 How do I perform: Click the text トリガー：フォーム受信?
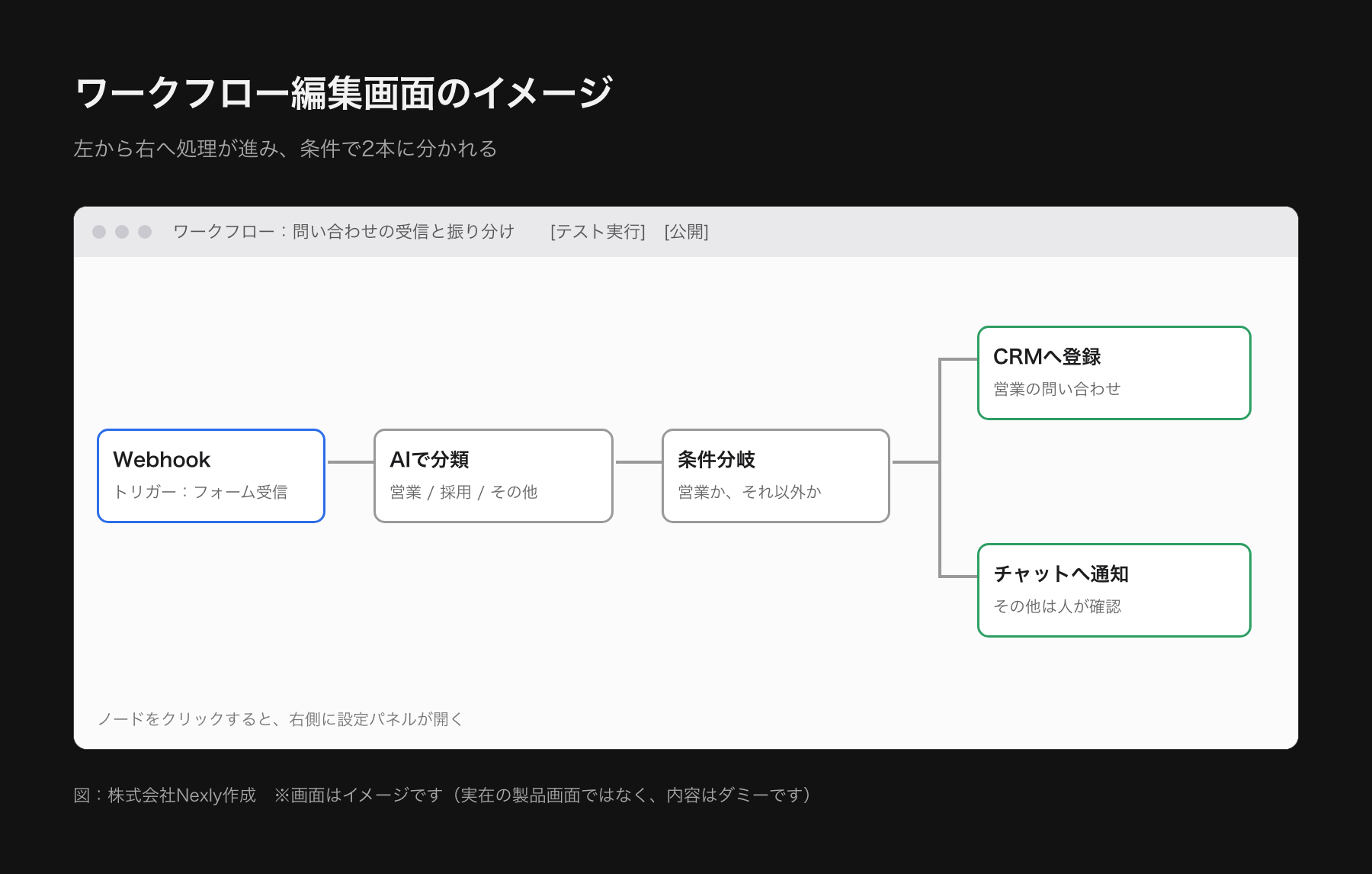click(x=200, y=492)
